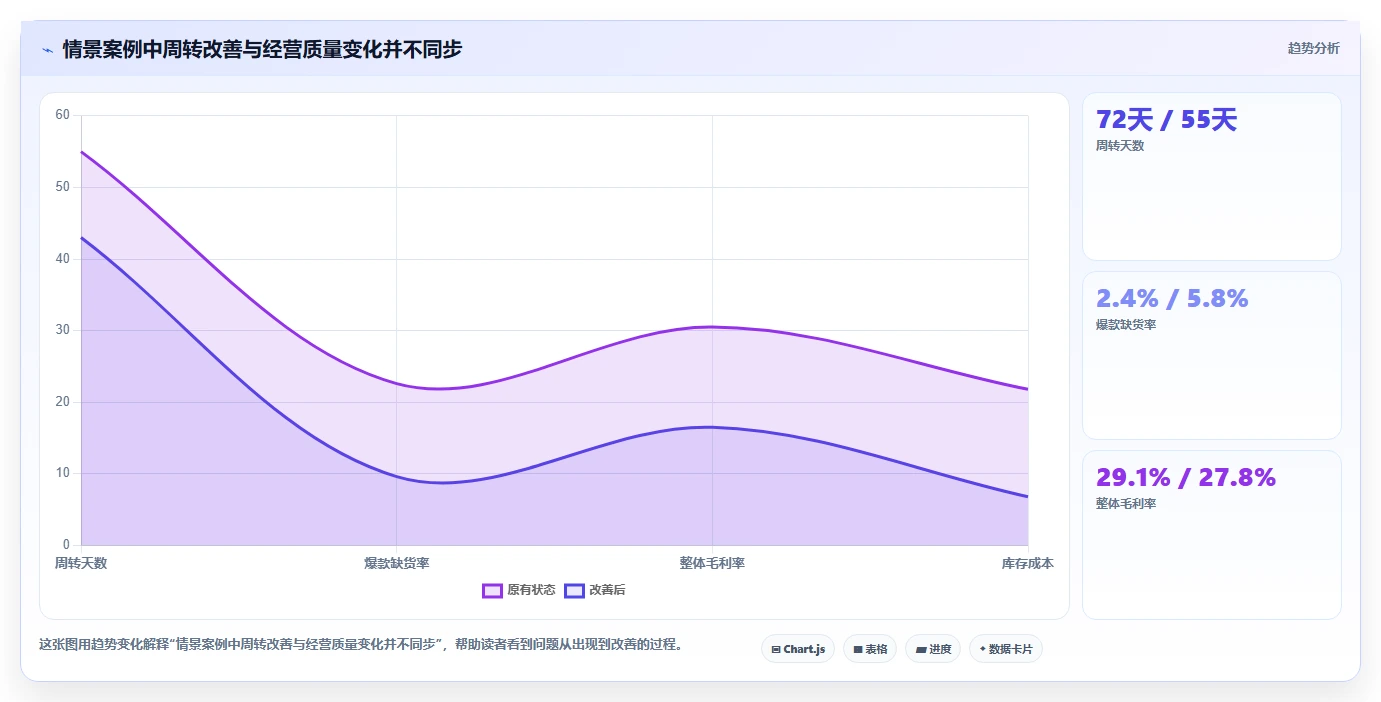Click the 周转天数 card label
The height and width of the screenshot is (702, 1381).
1120,146
